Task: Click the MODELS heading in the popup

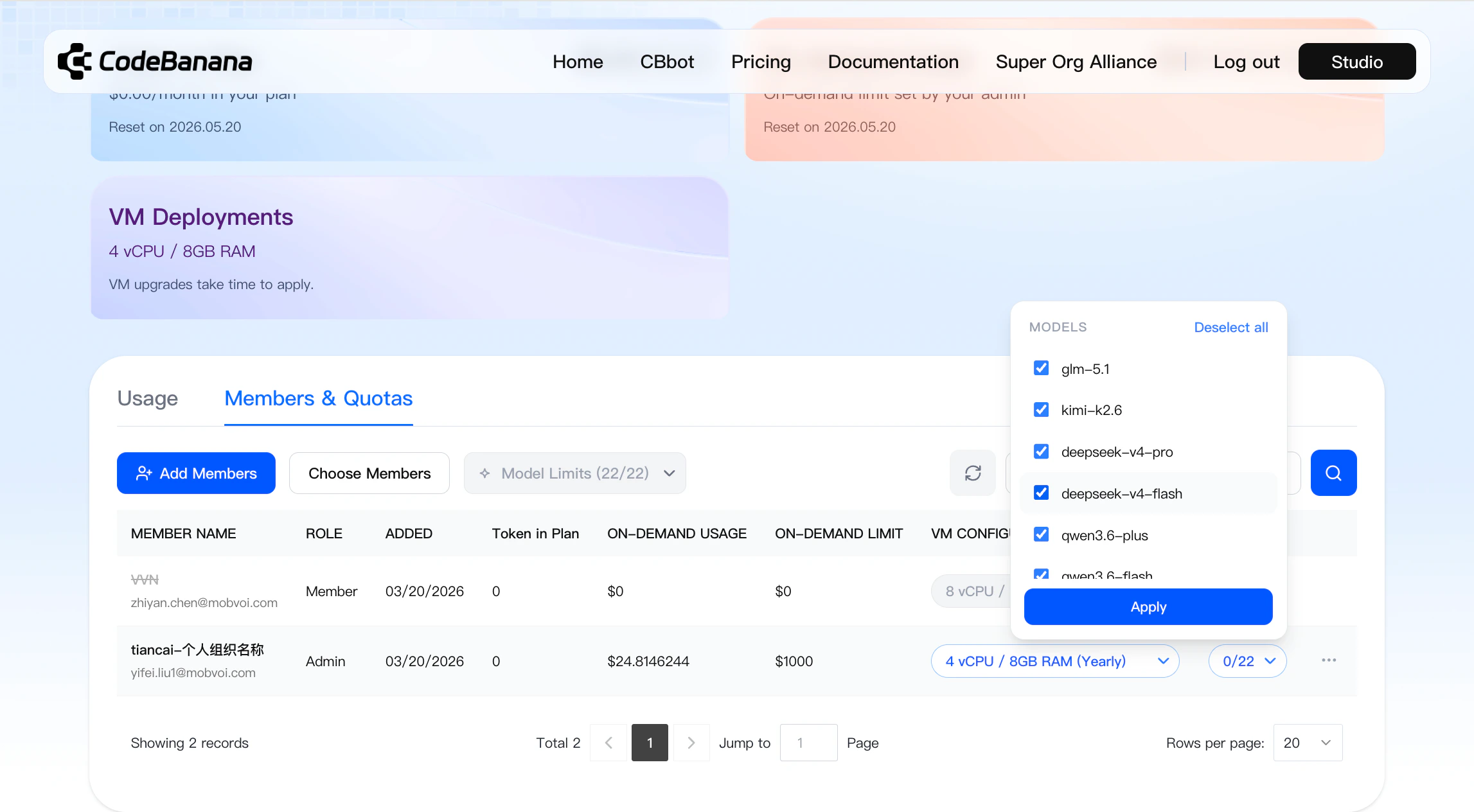Action: (1058, 327)
